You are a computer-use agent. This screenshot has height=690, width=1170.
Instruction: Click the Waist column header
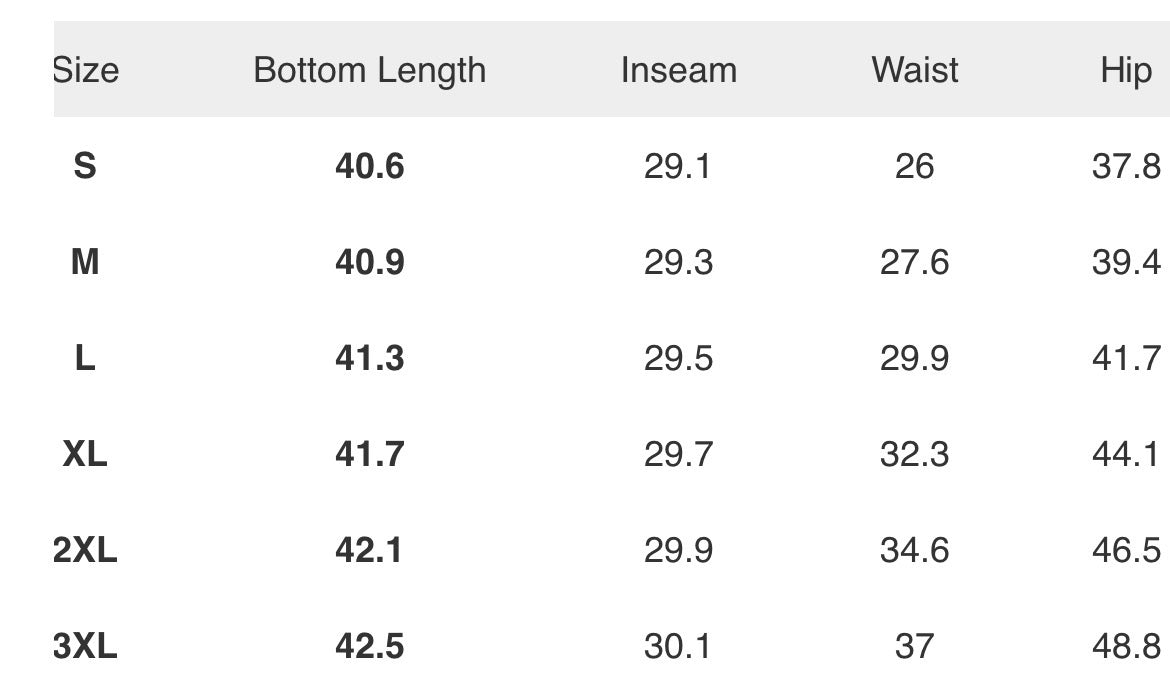[914, 70]
